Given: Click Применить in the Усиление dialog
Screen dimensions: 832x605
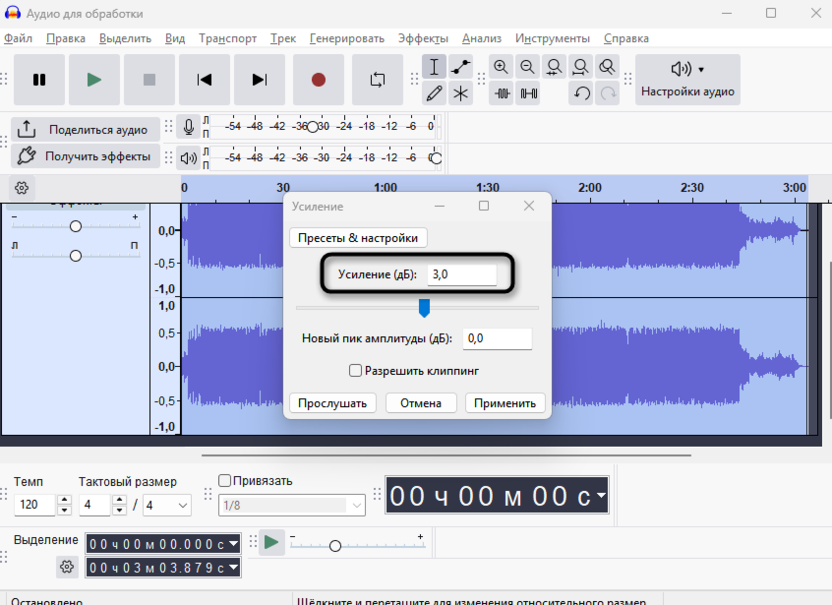Looking at the screenshot, I should [505, 403].
